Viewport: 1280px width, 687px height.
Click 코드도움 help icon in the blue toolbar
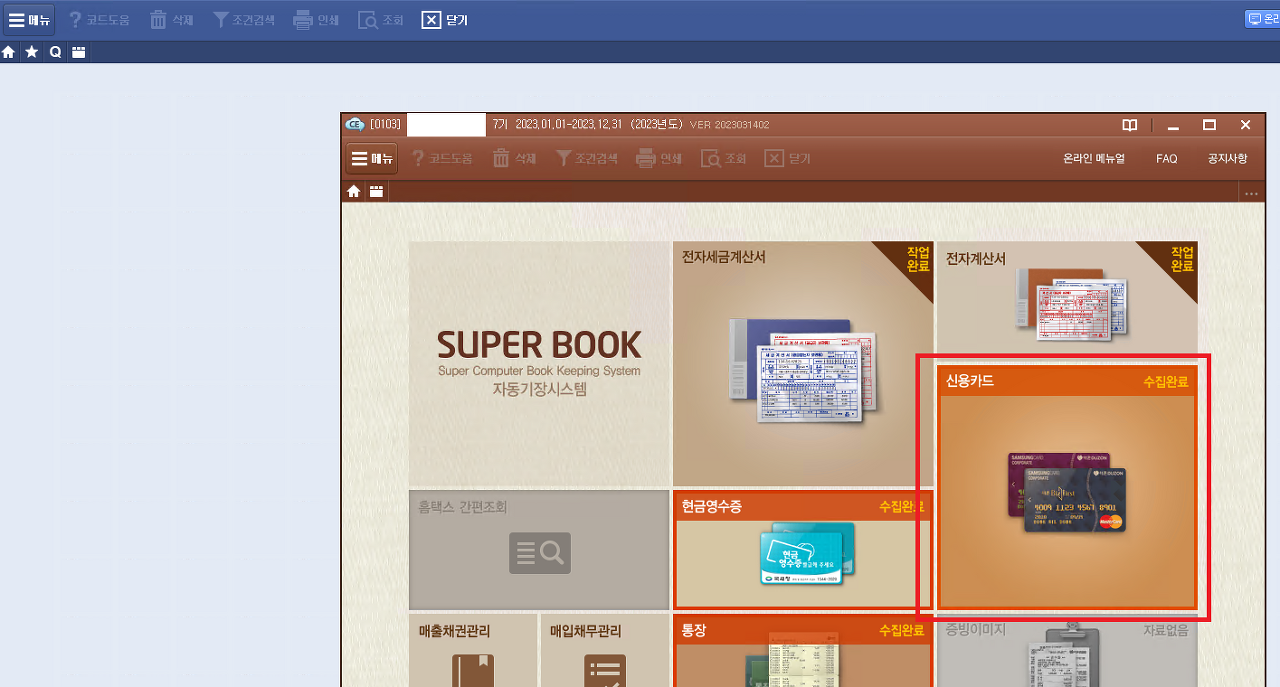pyautogui.click(x=98, y=20)
